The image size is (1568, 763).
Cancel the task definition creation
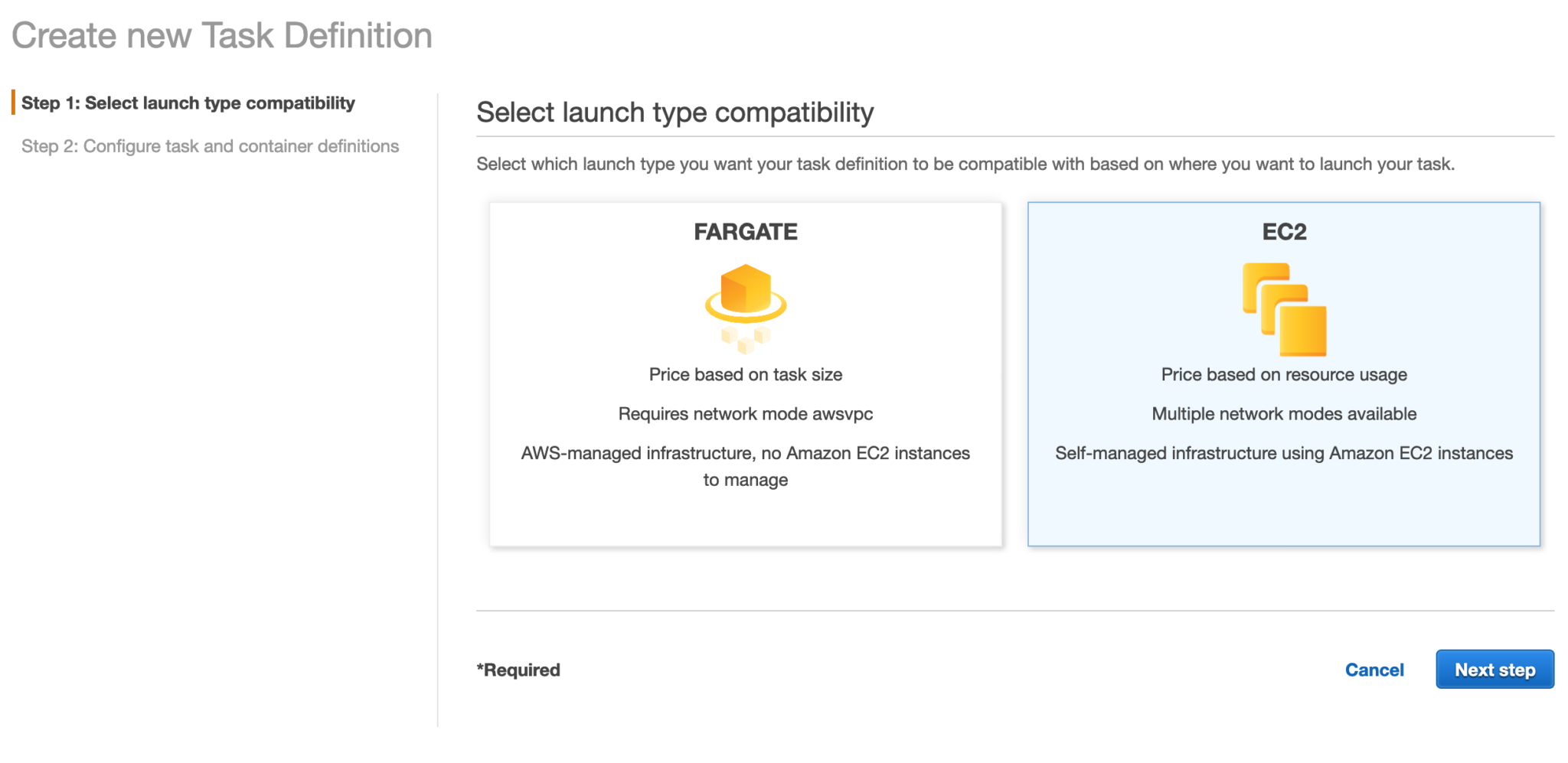pyautogui.click(x=1374, y=669)
